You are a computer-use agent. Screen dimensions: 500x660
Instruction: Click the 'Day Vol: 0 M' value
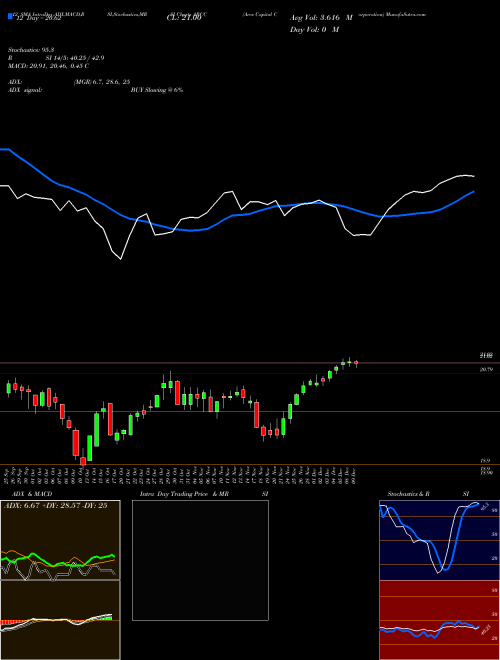tap(314, 29)
